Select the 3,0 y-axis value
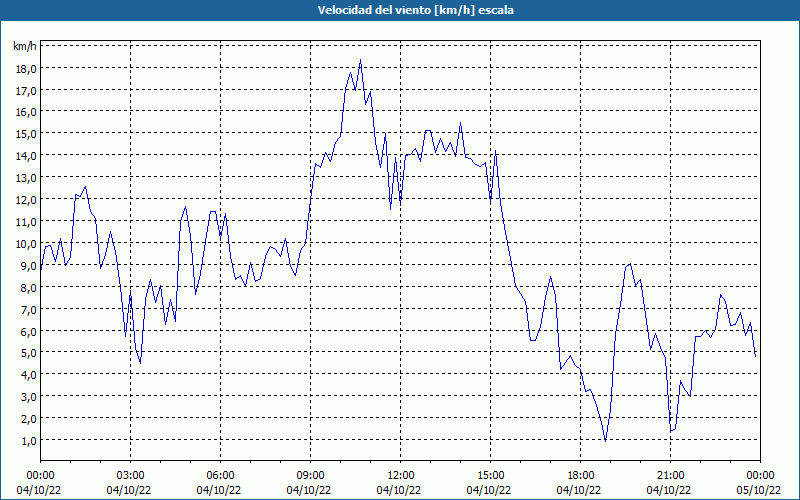Viewport: 800px width, 500px height. point(28,397)
